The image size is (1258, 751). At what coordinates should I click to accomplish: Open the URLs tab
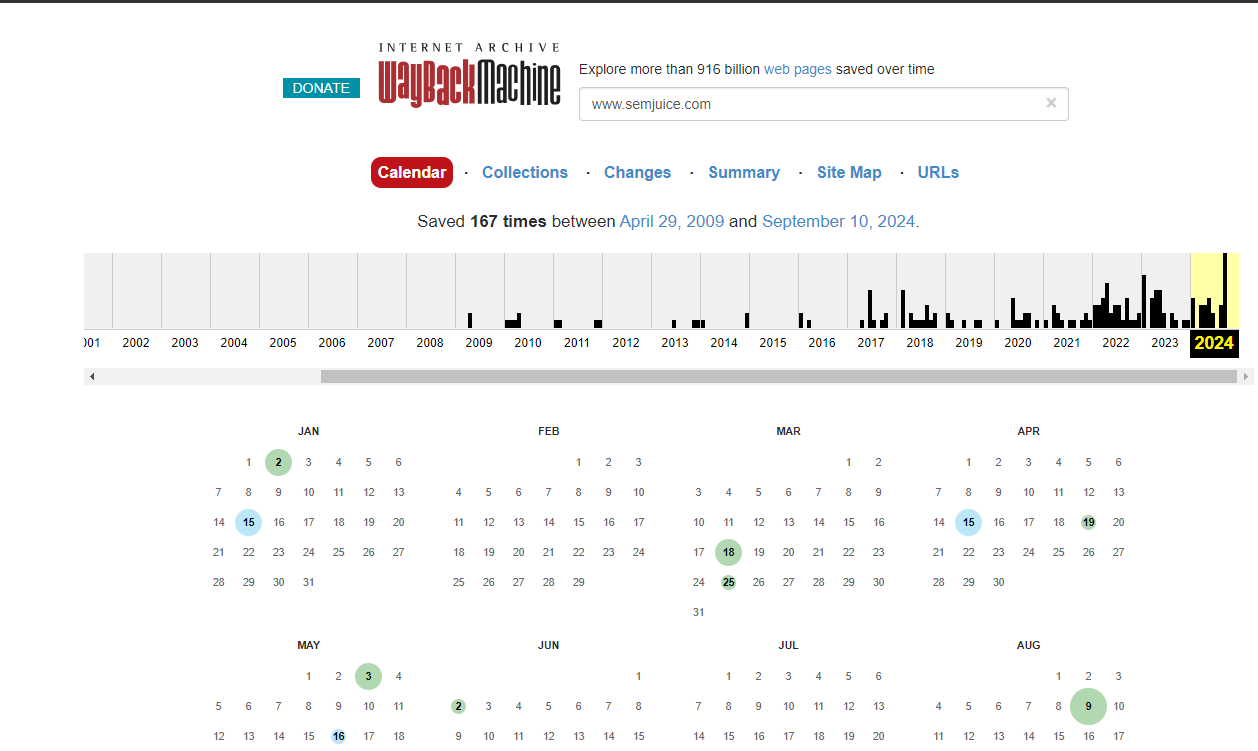click(938, 172)
